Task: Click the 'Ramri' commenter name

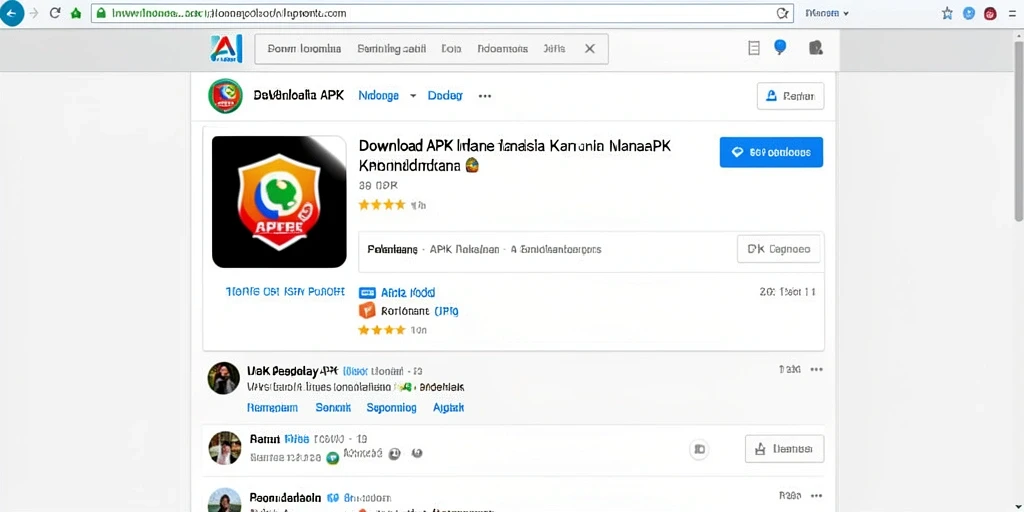Action: [x=264, y=439]
